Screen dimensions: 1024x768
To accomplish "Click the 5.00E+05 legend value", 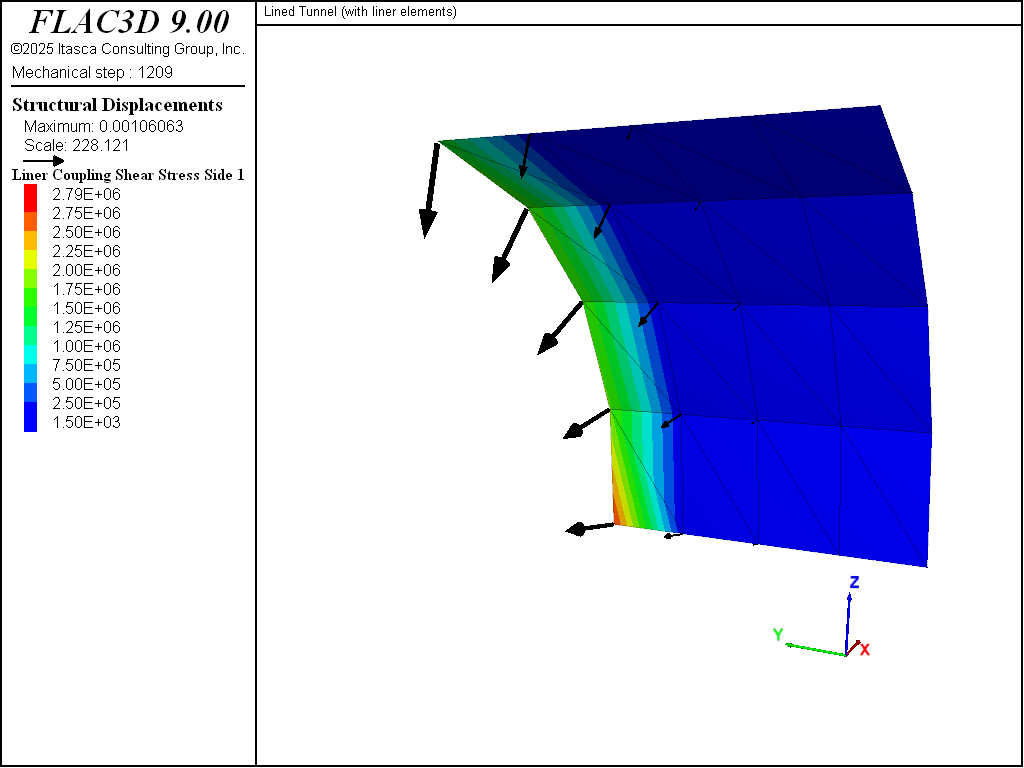I will click(x=86, y=384).
